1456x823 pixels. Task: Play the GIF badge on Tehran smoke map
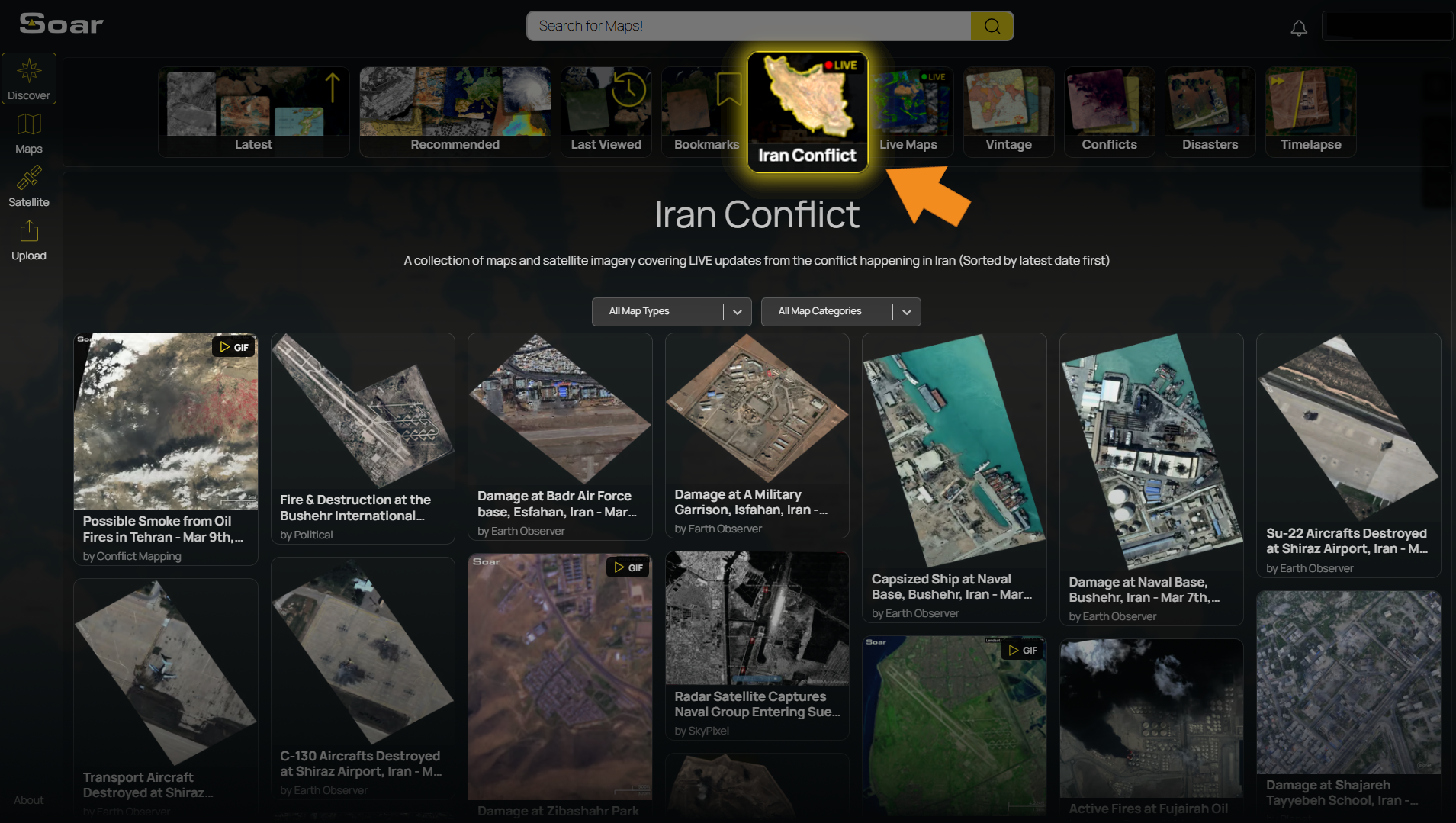click(x=234, y=347)
